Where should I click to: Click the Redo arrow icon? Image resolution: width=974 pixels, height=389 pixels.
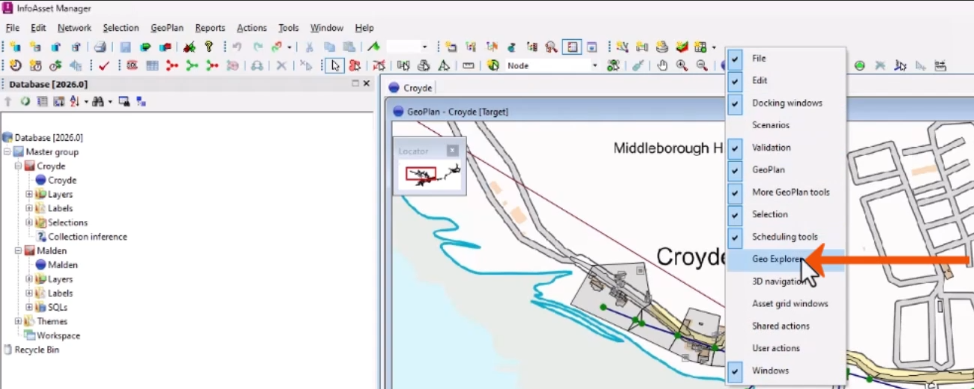click(x=258, y=47)
